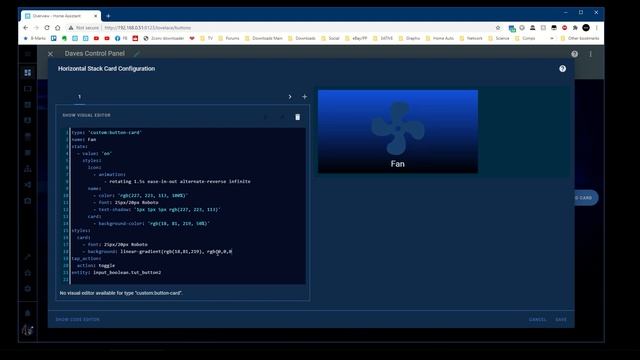The image size is (640, 360).
Task: Click the Fan card preview
Action: [398, 131]
